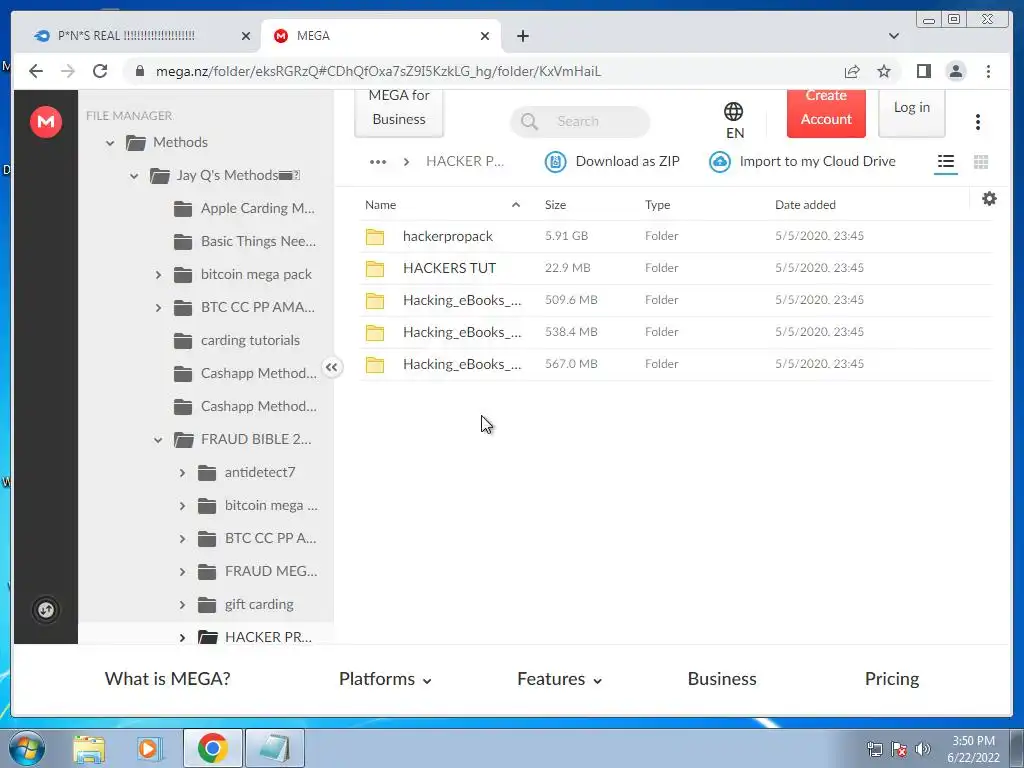The image size is (1024, 768).
Task: Switch to thumbnail grid view
Action: [x=981, y=161]
